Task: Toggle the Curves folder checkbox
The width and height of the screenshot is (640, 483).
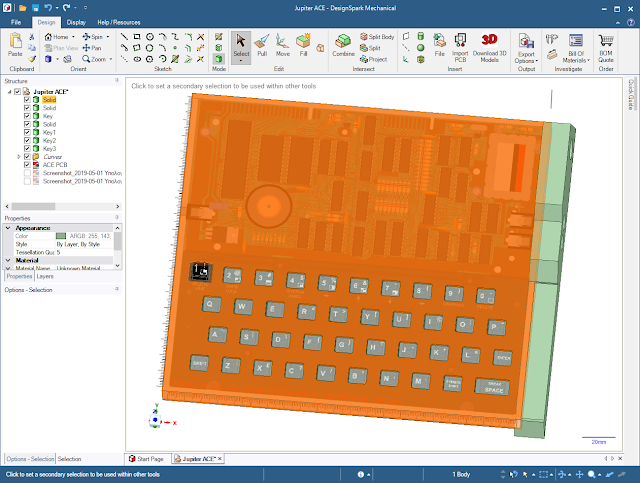Action: click(x=27, y=157)
